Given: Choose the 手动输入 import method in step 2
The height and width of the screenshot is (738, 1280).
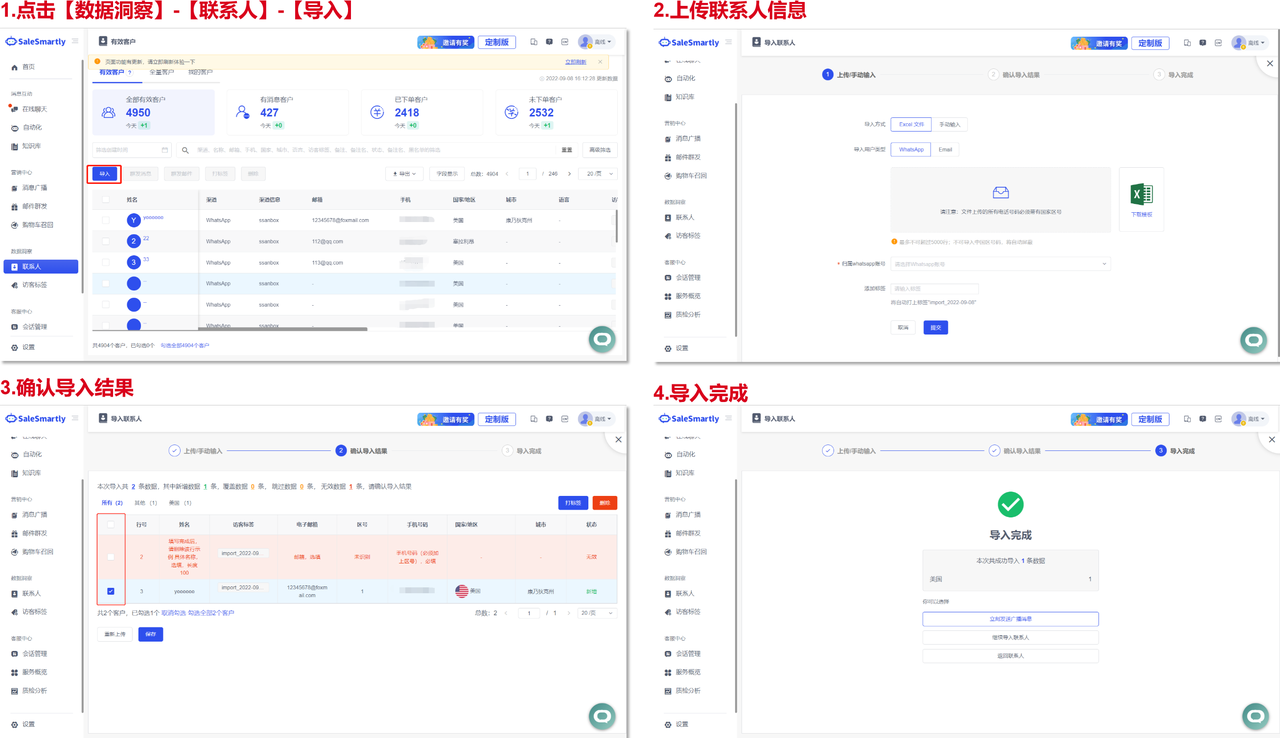Looking at the screenshot, I should (950, 125).
